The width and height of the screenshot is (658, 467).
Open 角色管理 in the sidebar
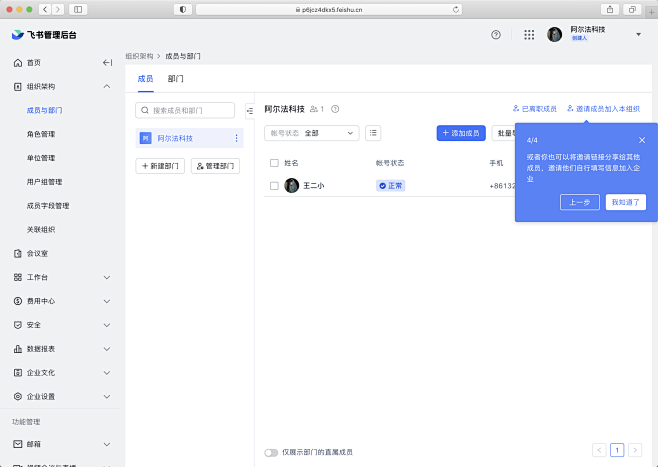click(41, 134)
